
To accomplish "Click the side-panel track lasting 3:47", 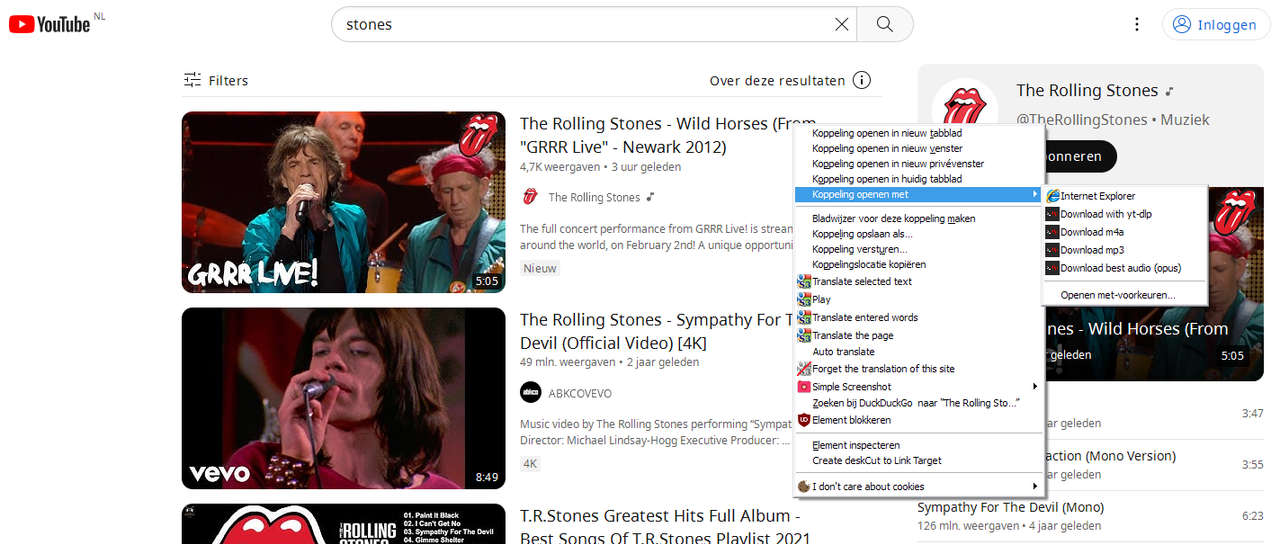I will point(1251,413).
